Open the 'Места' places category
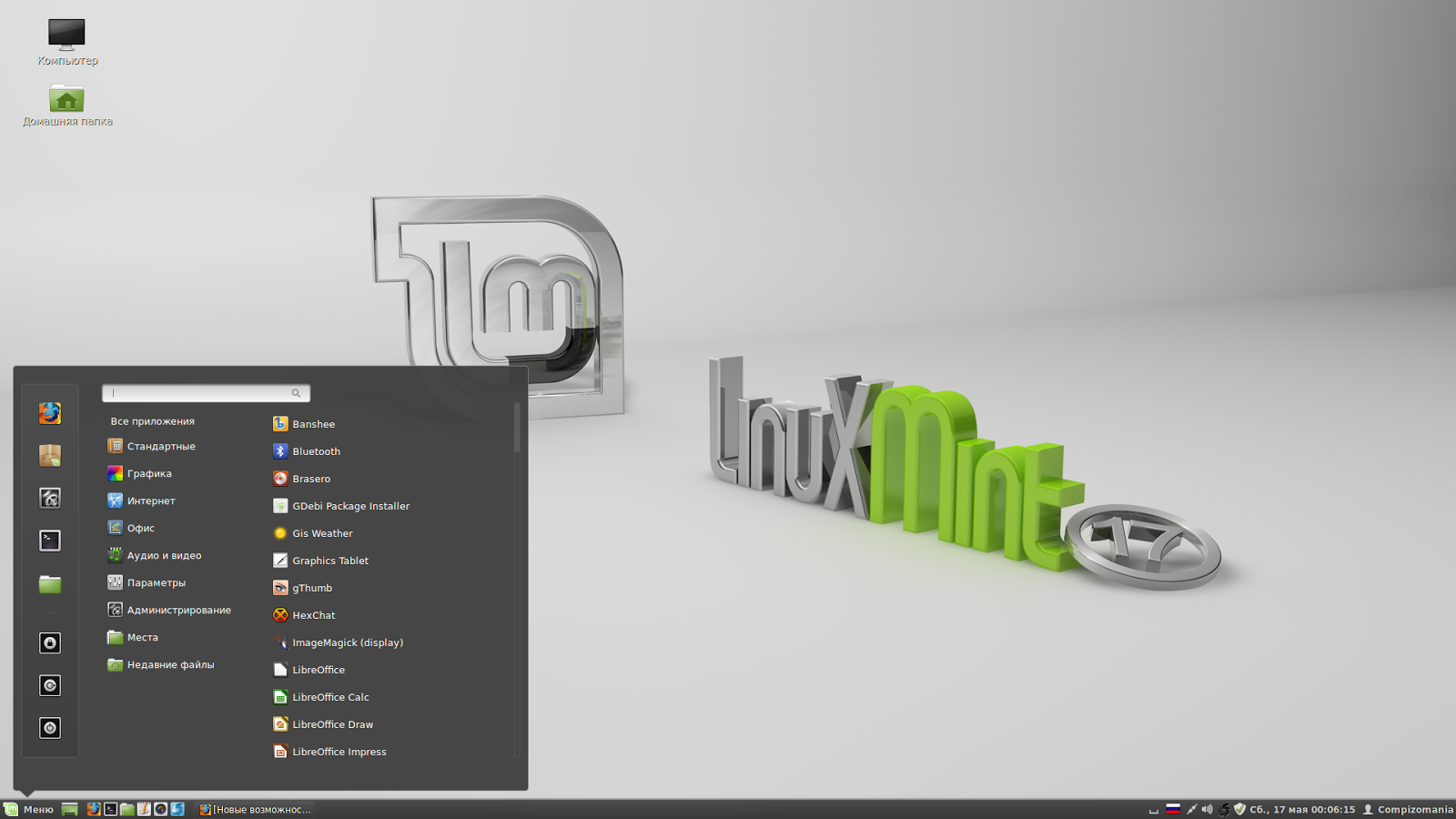This screenshot has height=819, width=1456. click(133, 637)
